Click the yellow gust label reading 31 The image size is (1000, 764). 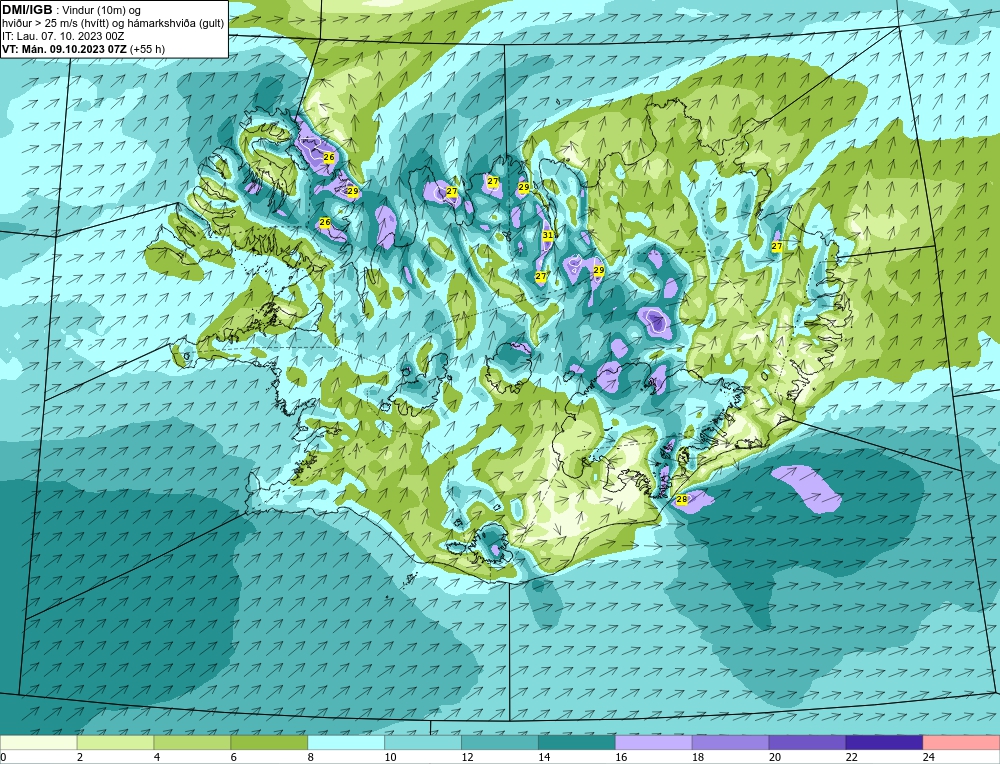click(x=548, y=235)
